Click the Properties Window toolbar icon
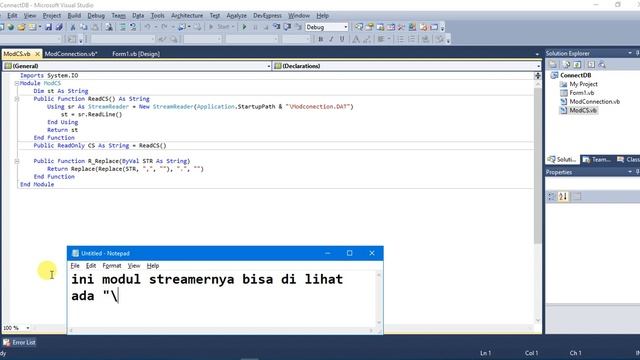 click(369, 27)
